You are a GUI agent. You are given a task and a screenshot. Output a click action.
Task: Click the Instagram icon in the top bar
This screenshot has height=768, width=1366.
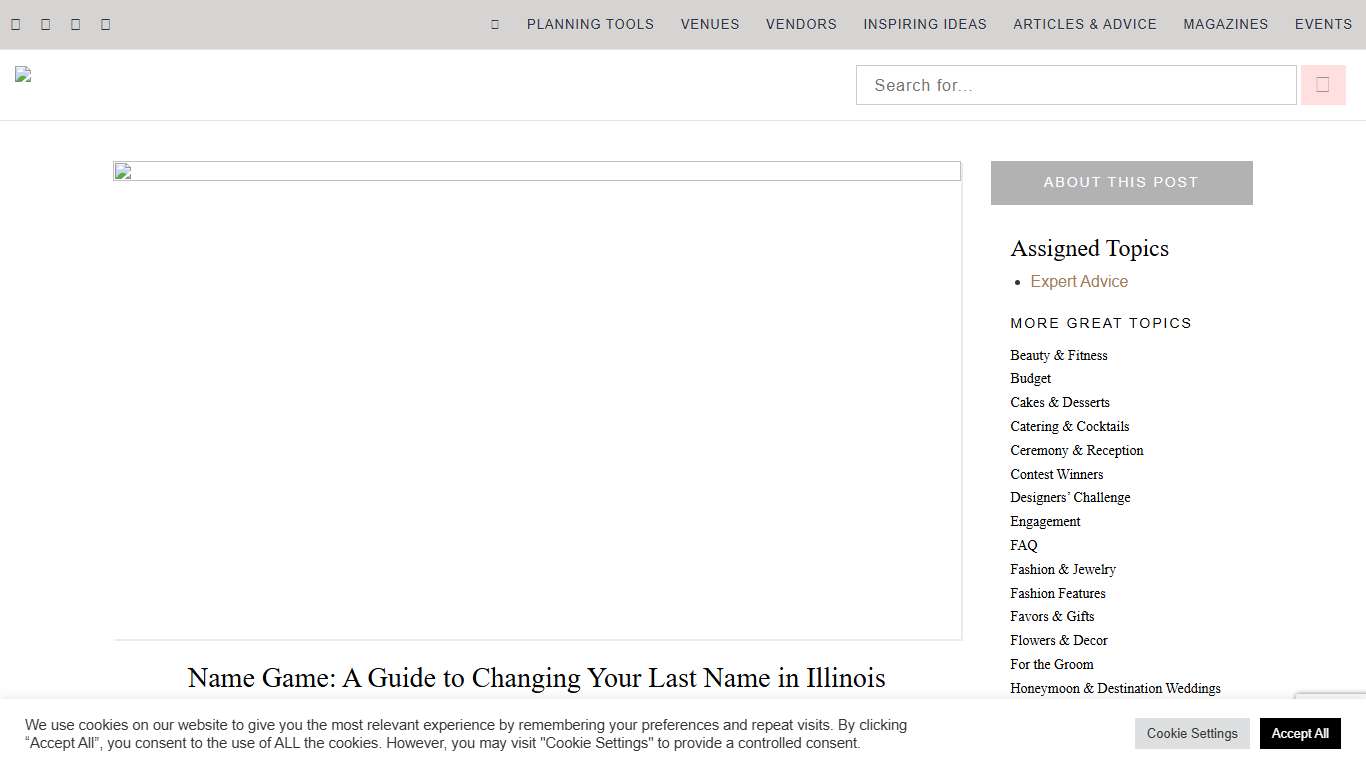(75, 23)
